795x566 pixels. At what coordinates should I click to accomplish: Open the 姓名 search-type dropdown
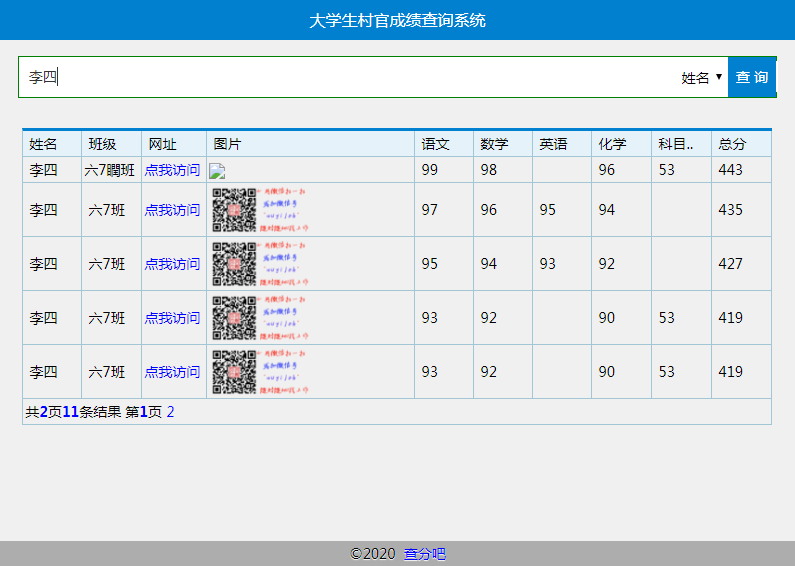click(x=701, y=77)
